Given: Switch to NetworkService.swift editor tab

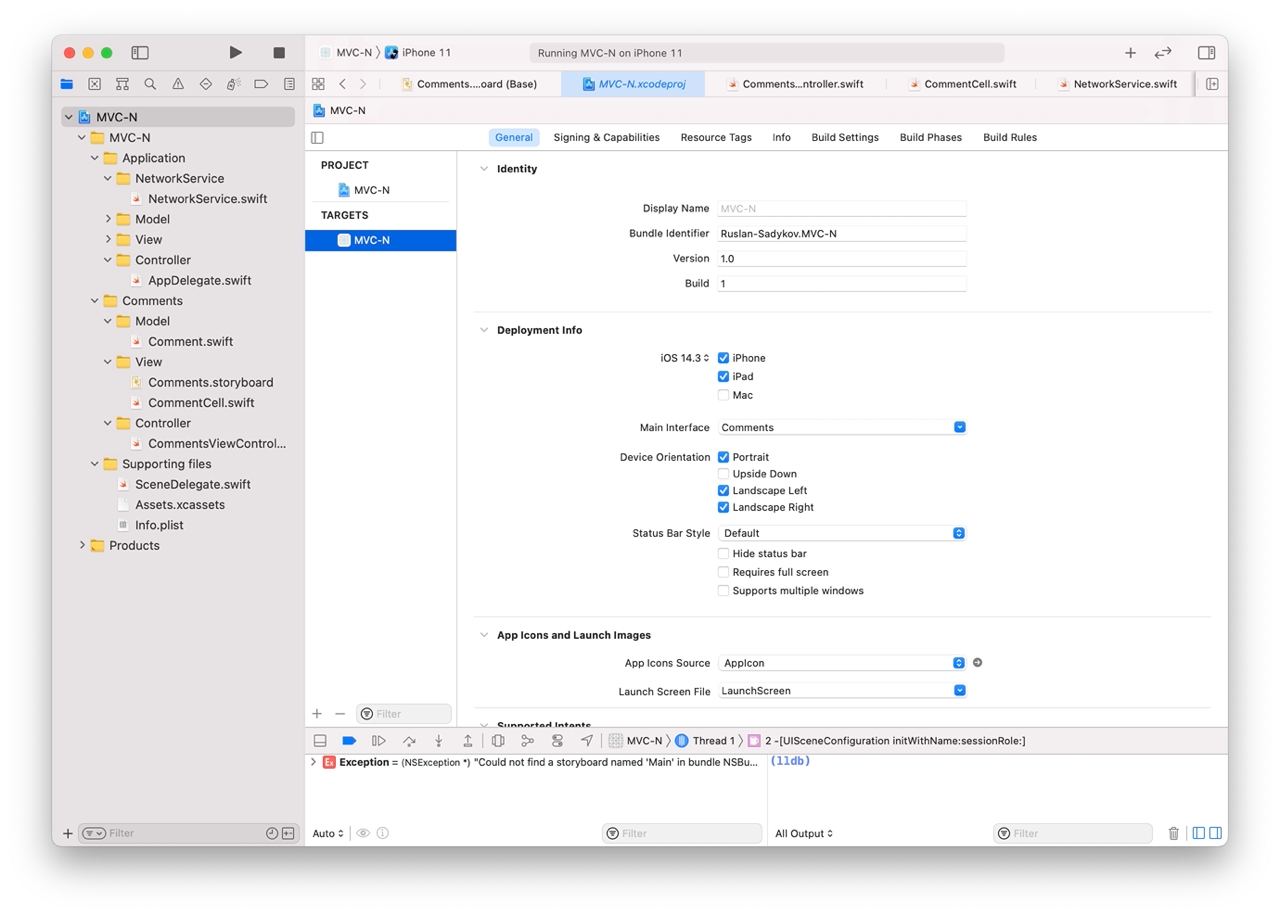Looking at the screenshot, I should point(1117,84).
